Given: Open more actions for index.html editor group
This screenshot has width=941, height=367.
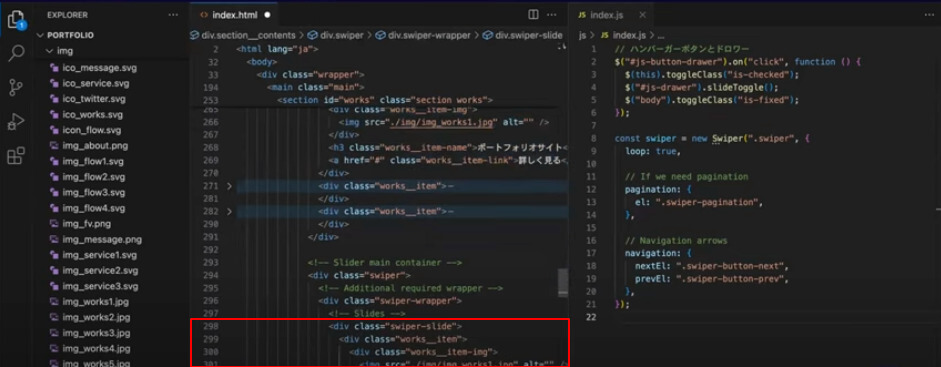Looking at the screenshot, I should tap(553, 15).
